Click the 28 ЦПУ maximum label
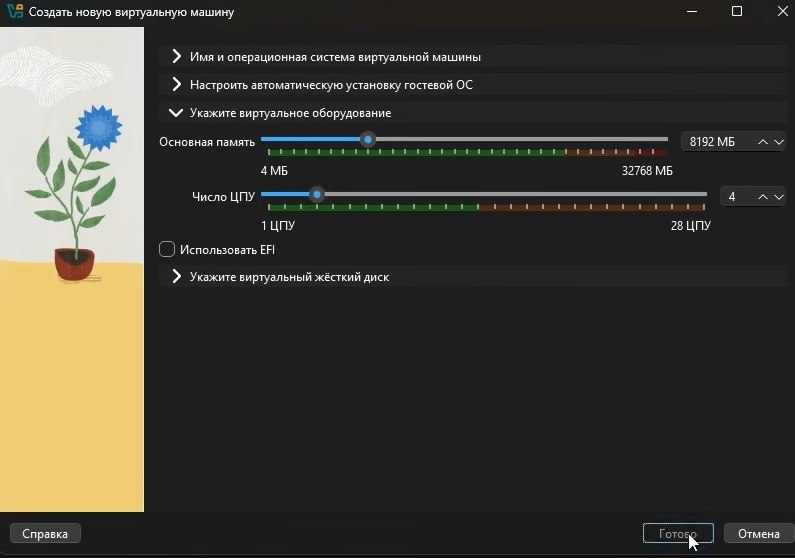795x558 pixels. pos(691,226)
